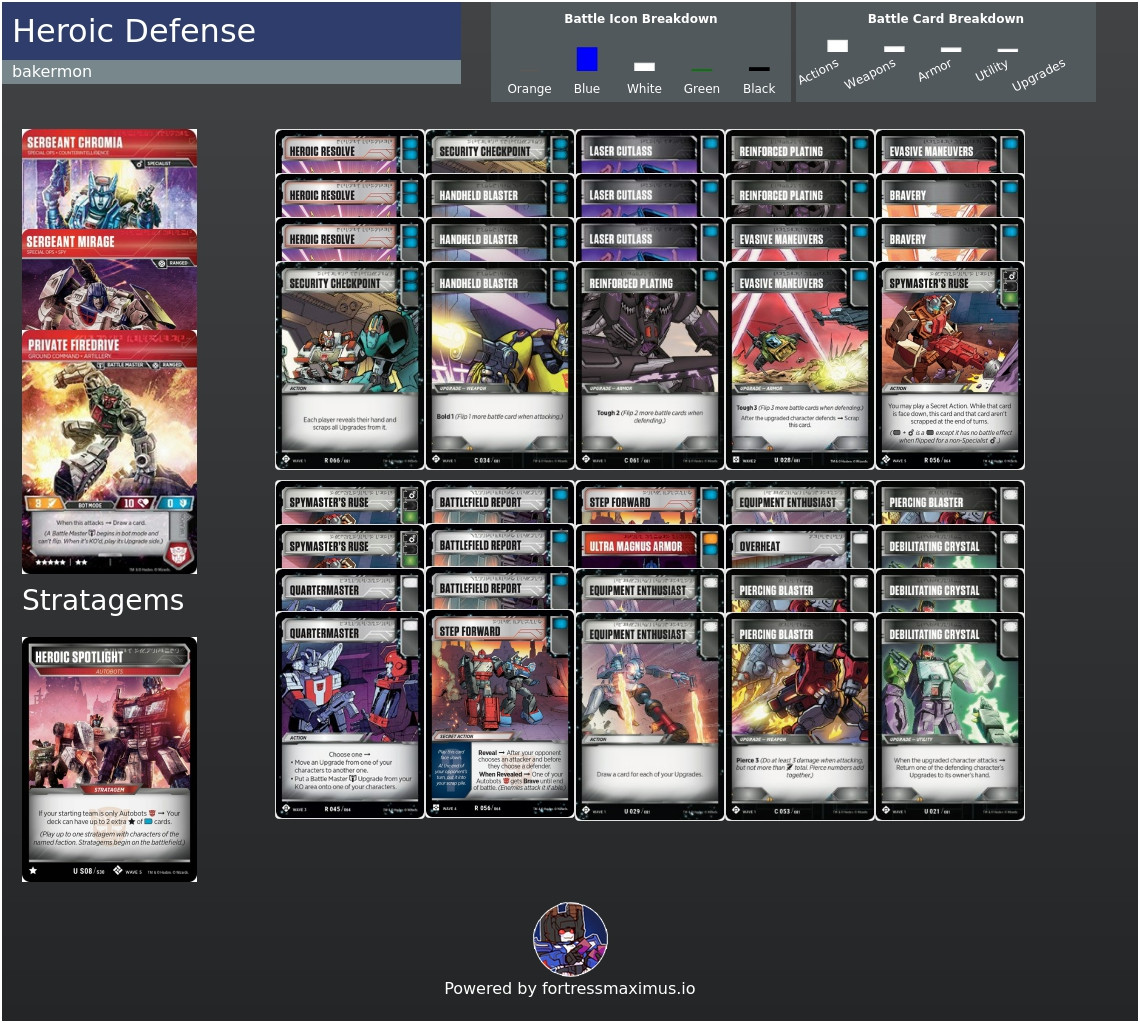Click the star rating on Private Firedrive card
This screenshot has height=1023, width=1140.
[x=61, y=562]
